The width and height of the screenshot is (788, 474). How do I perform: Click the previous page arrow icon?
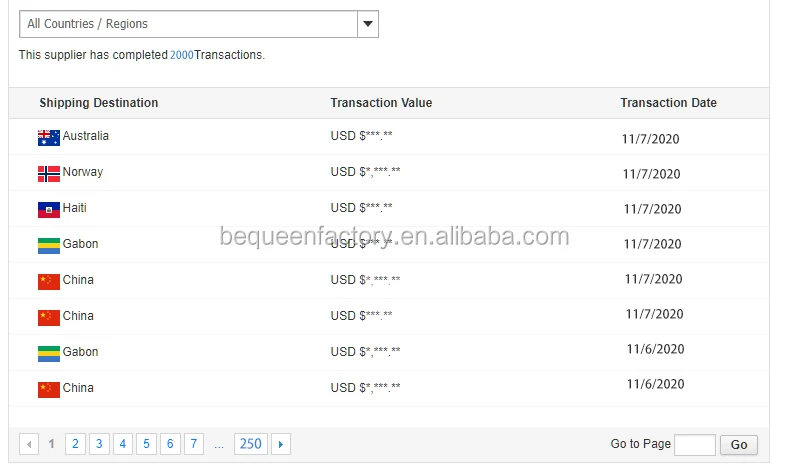coord(29,444)
